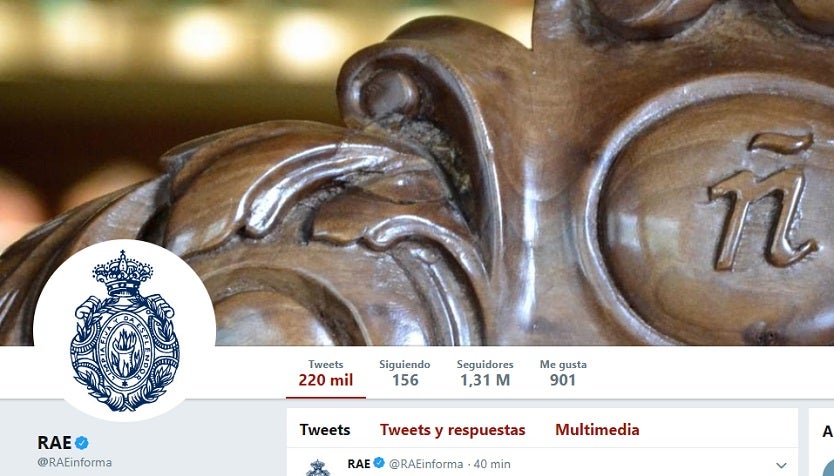Click the verified badge in the tweet header
The height and width of the screenshot is (476, 834).
(x=379, y=463)
